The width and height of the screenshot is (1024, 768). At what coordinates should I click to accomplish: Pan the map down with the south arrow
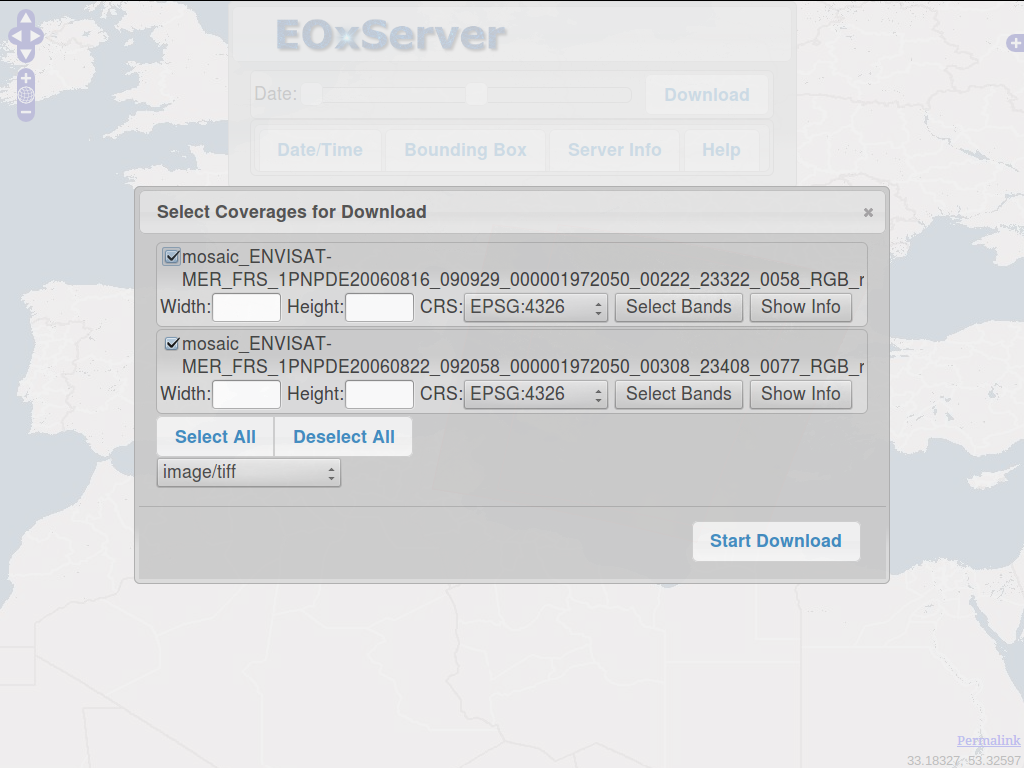[25, 54]
